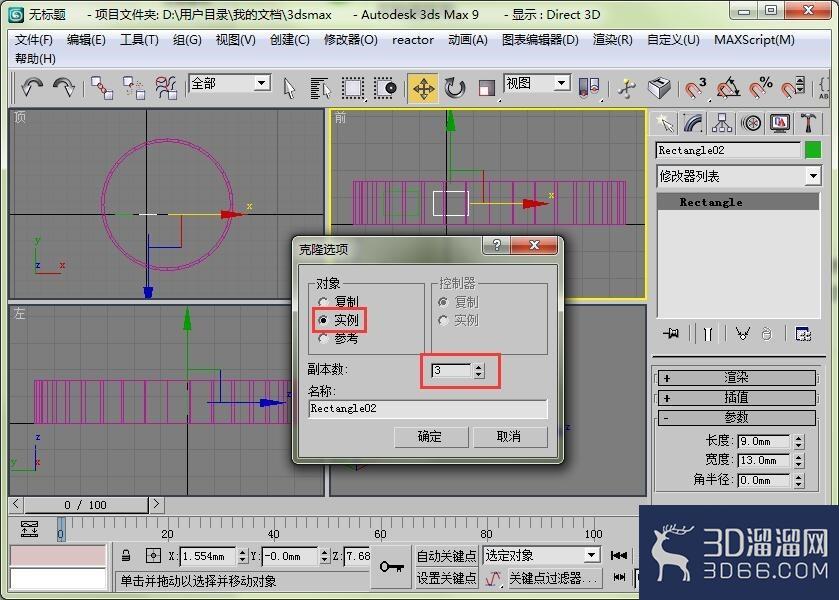Jump to animation start frame button
The height and width of the screenshot is (600, 839).
pyautogui.click(x=619, y=556)
